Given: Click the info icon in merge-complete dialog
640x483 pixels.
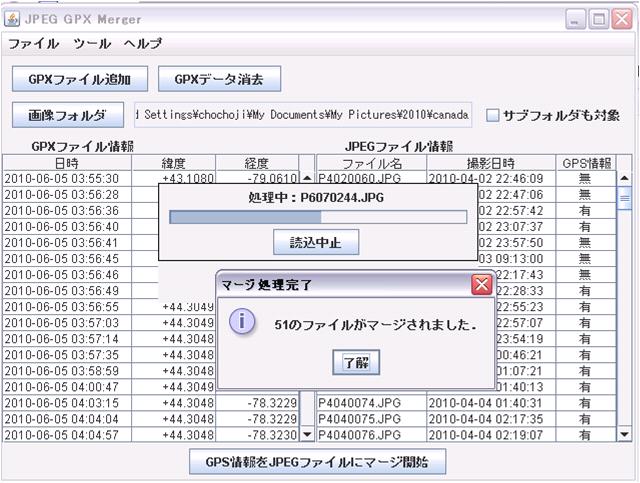Looking at the screenshot, I should click(242, 321).
